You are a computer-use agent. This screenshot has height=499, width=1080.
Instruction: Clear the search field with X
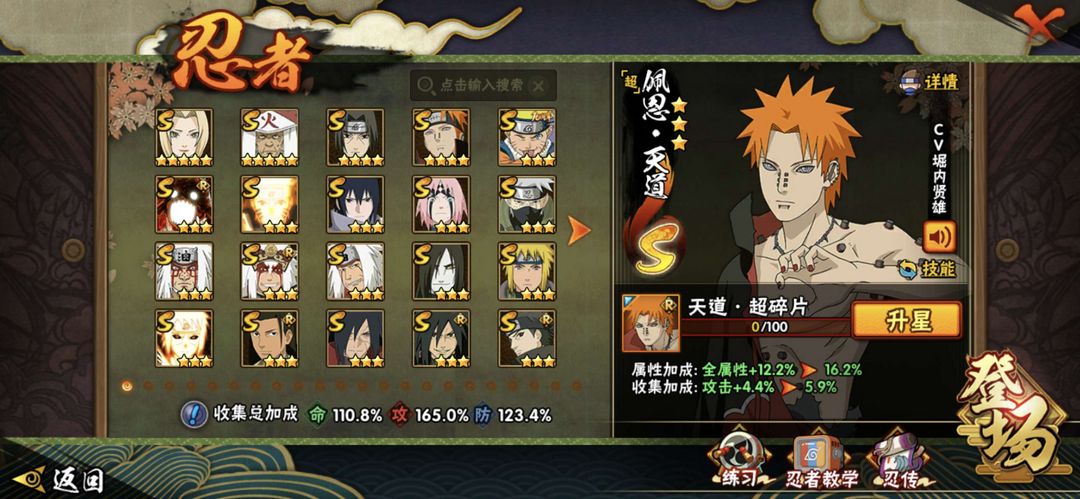point(539,86)
